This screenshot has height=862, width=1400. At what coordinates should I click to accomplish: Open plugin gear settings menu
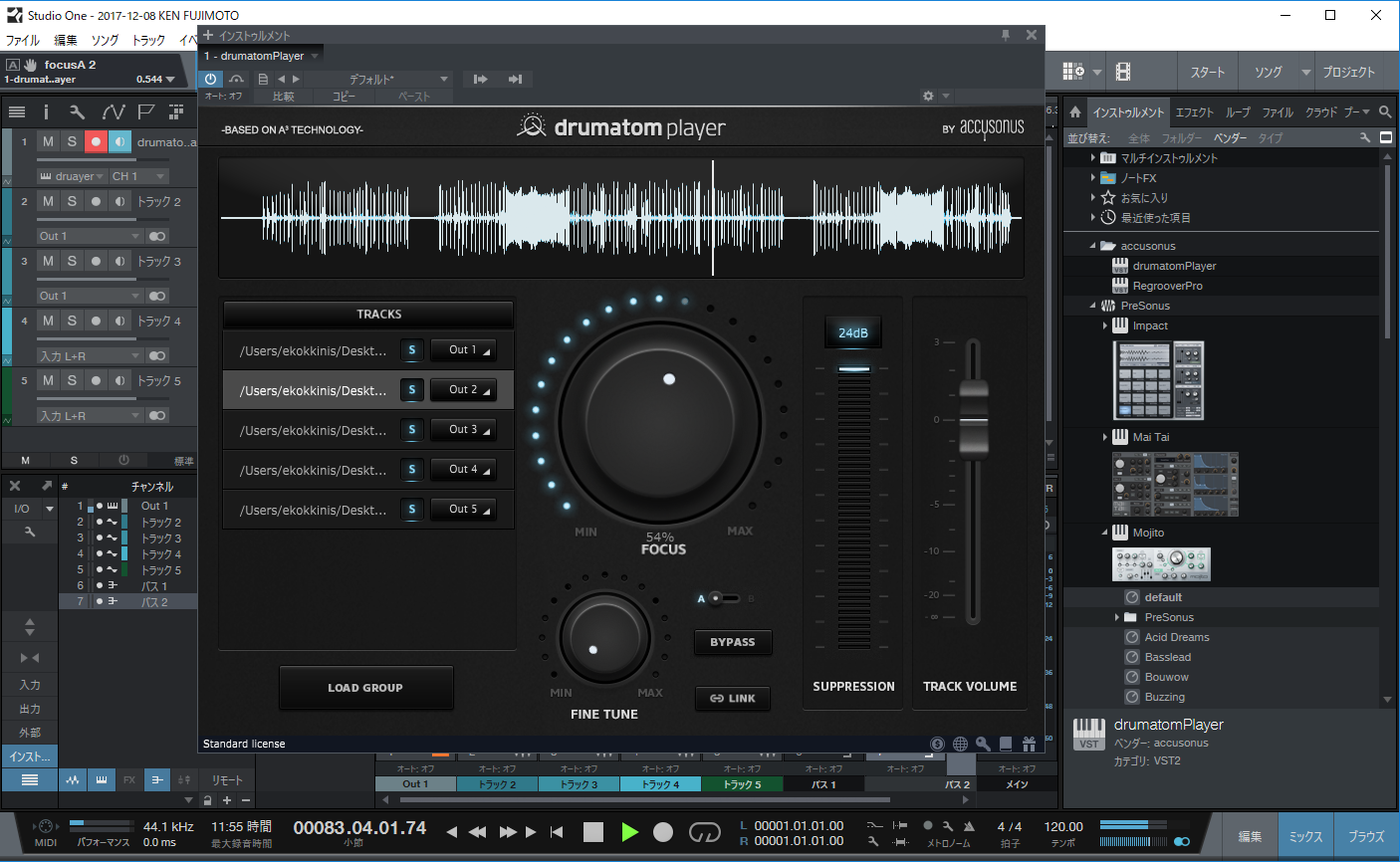[928, 96]
